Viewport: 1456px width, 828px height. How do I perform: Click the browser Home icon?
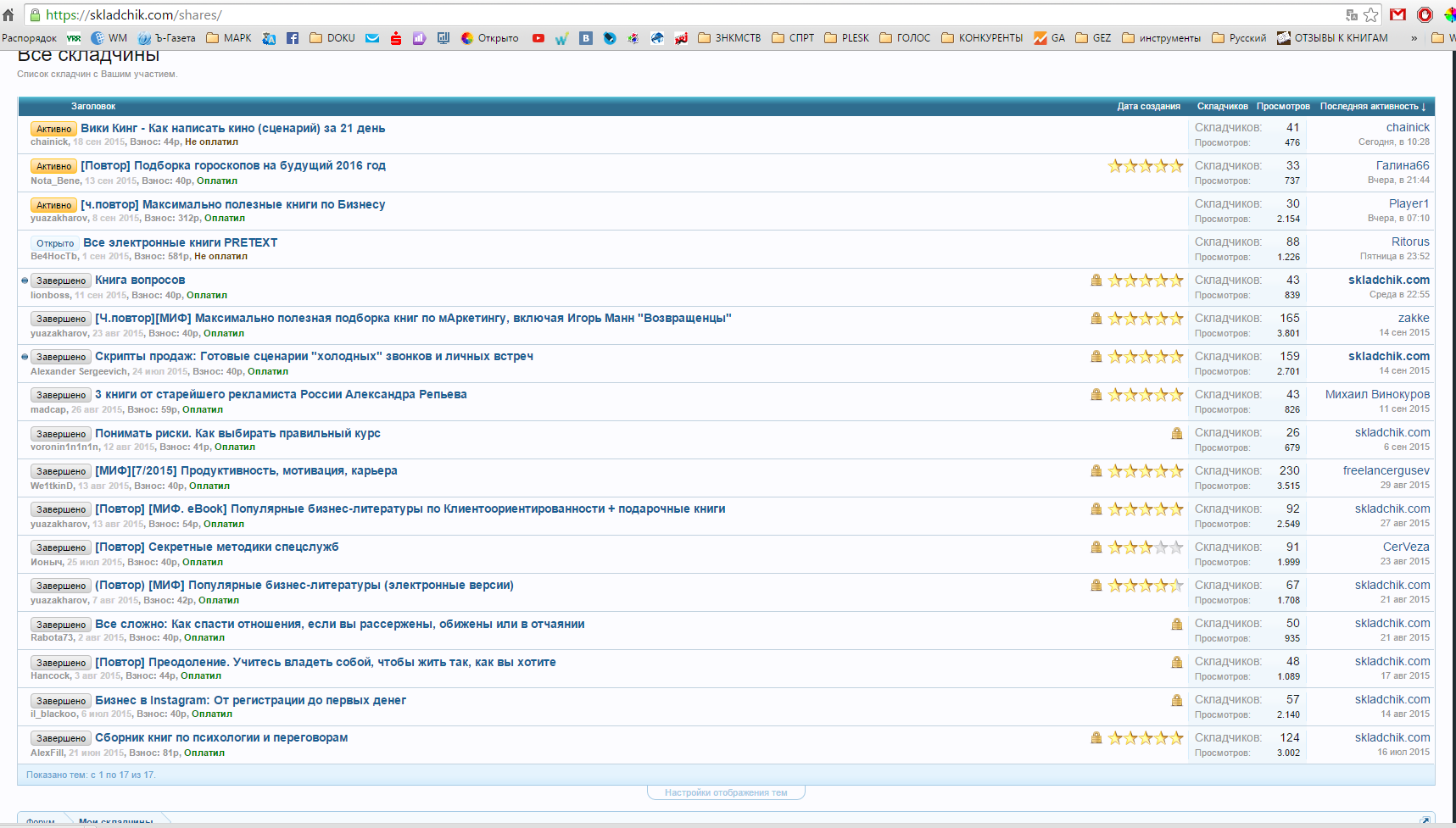coord(8,15)
